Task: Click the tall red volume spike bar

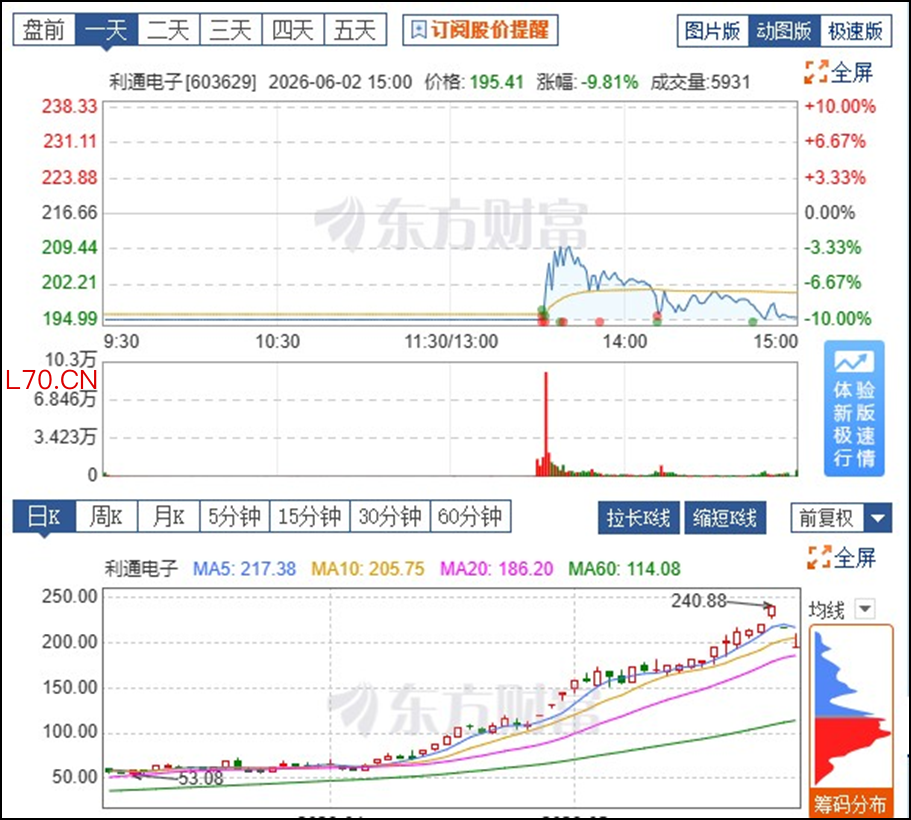Action: pyautogui.click(x=546, y=423)
